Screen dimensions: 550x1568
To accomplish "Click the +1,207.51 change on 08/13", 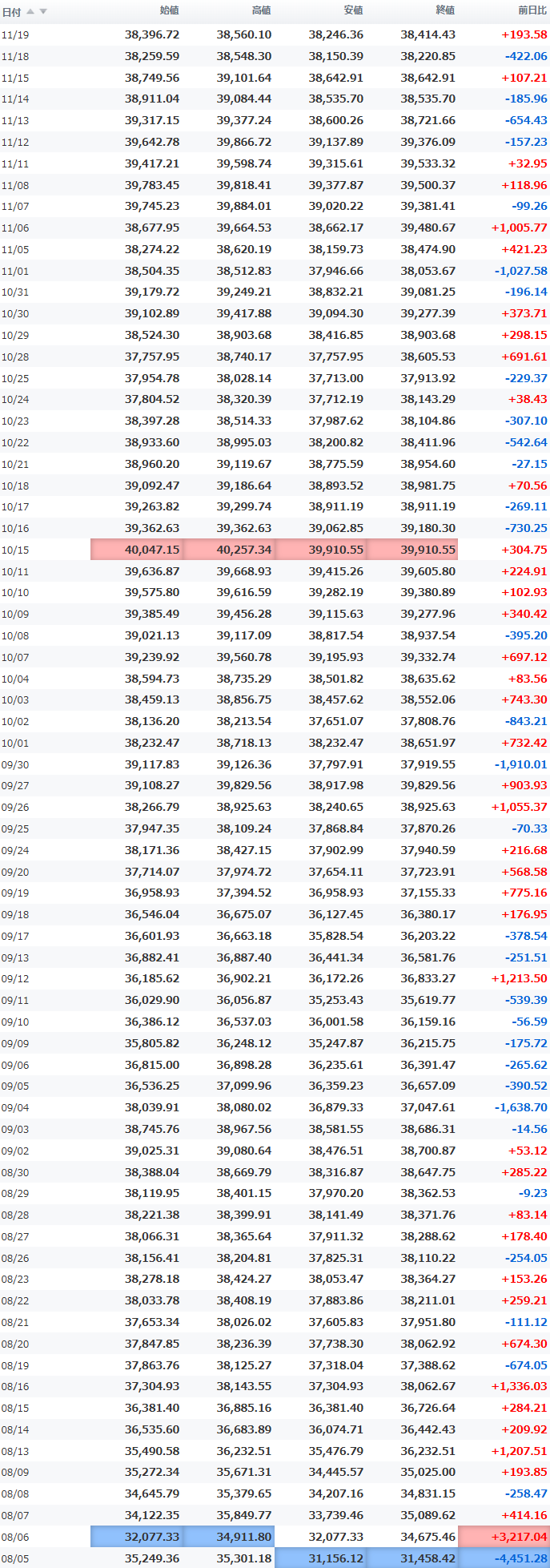I will (x=520, y=1451).
